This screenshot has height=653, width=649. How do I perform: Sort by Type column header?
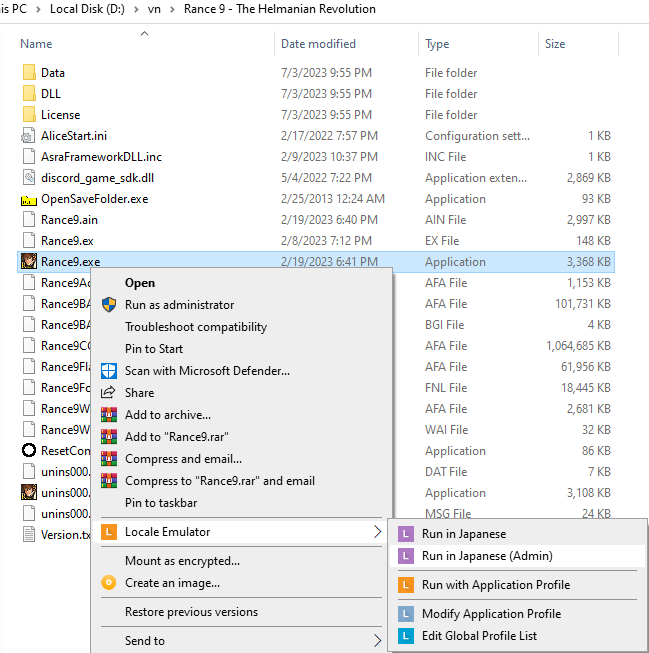coord(437,44)
